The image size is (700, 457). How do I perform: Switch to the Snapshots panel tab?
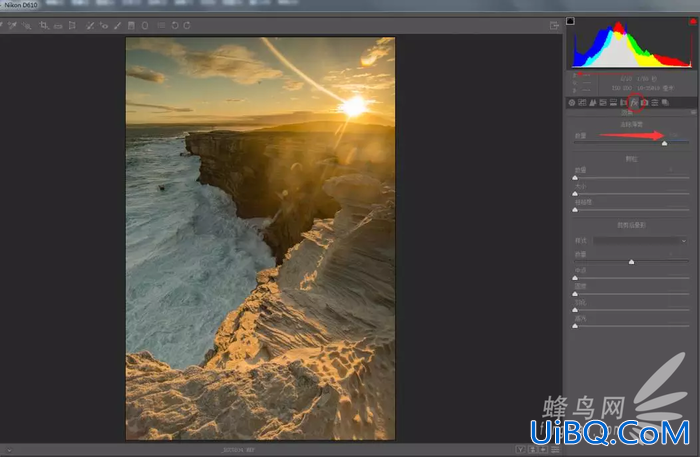click(x=665, y=103)
